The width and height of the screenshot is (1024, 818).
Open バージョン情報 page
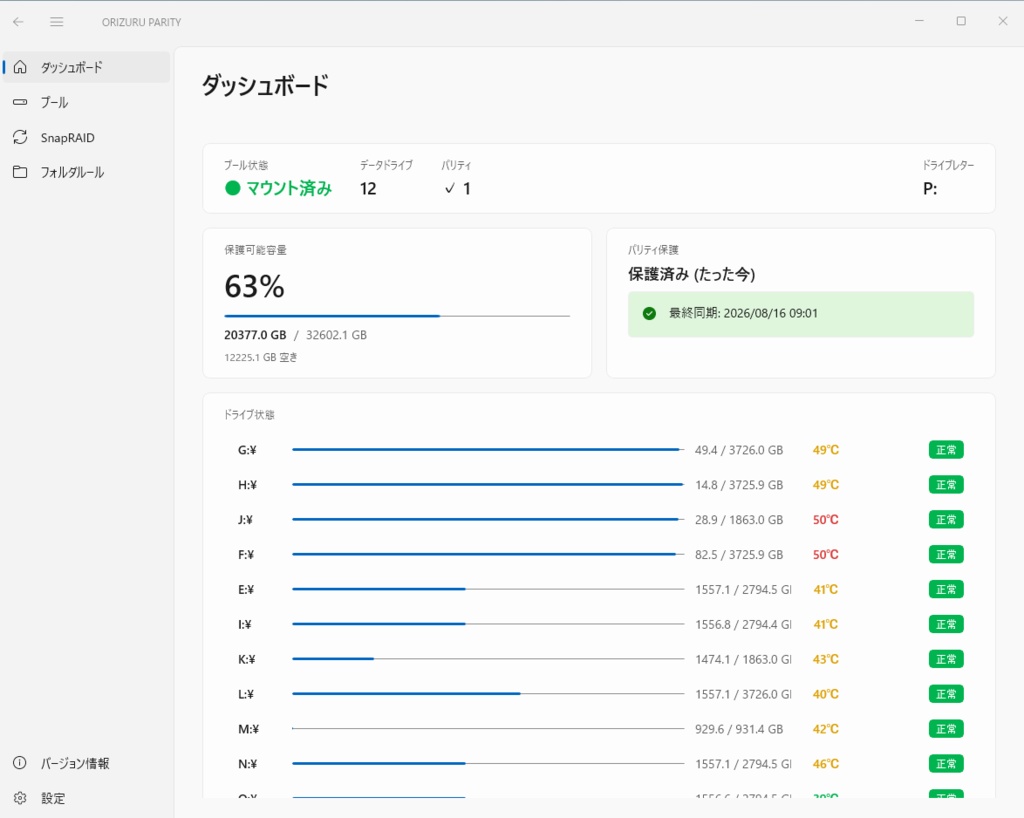click(86, 763)
